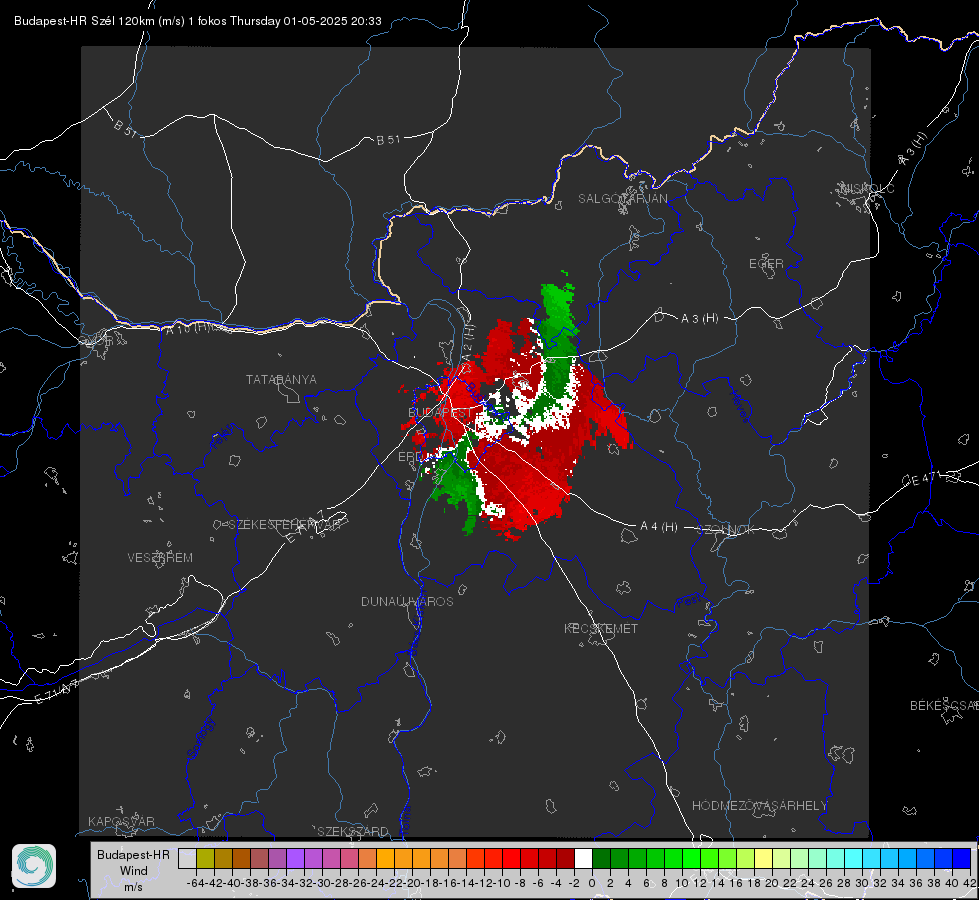The height and width of the screenshot is (900, 979).
Task: Select the light gray swatch below -64
Action: pyautogui.click(x=187, y=858)
